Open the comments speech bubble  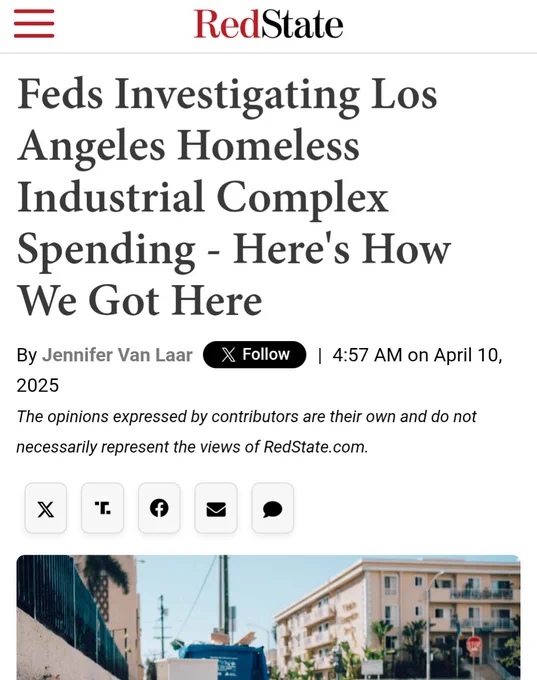point(273,508)
